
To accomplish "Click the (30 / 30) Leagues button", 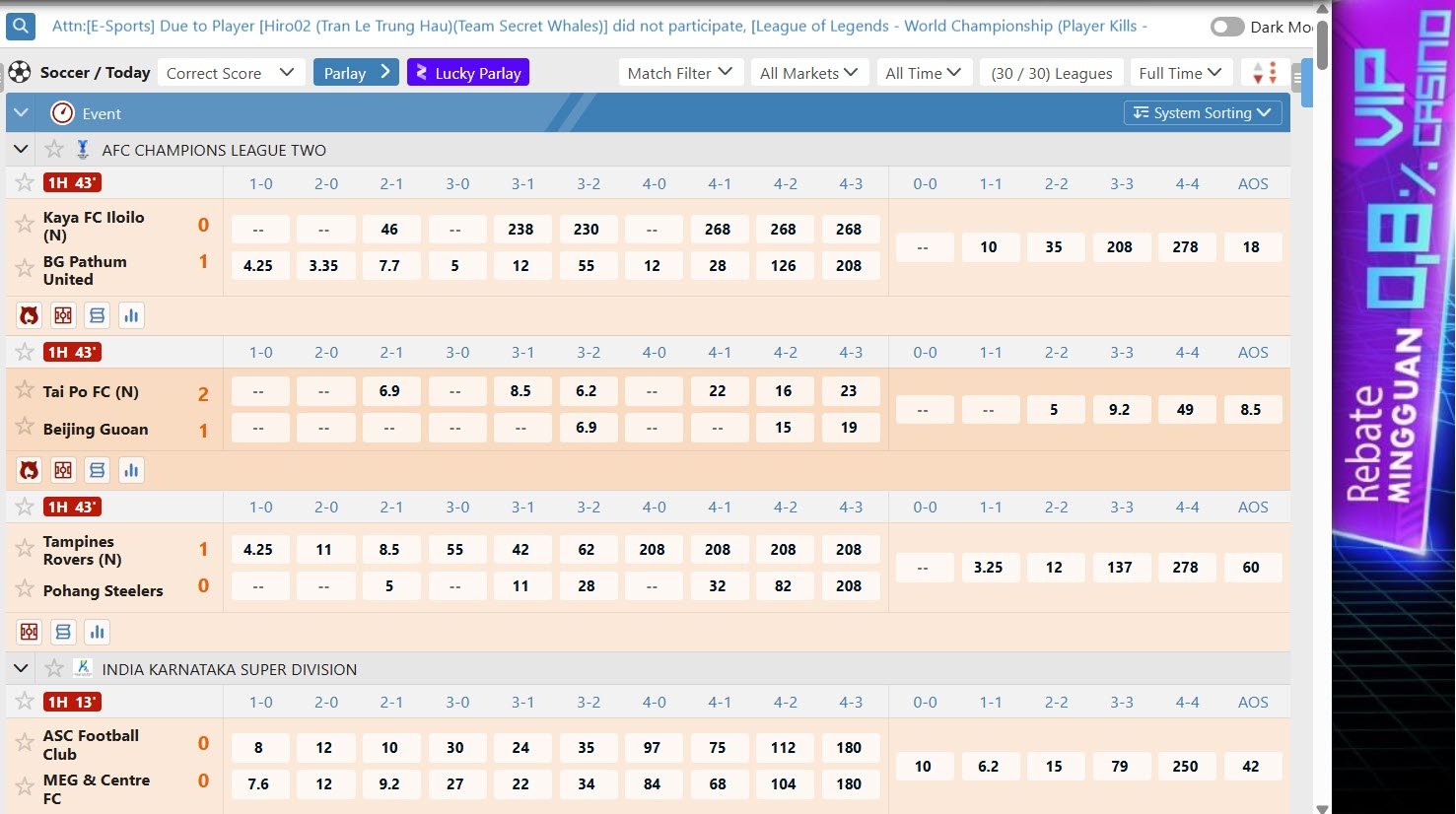I will click(x=1051, y=73).
